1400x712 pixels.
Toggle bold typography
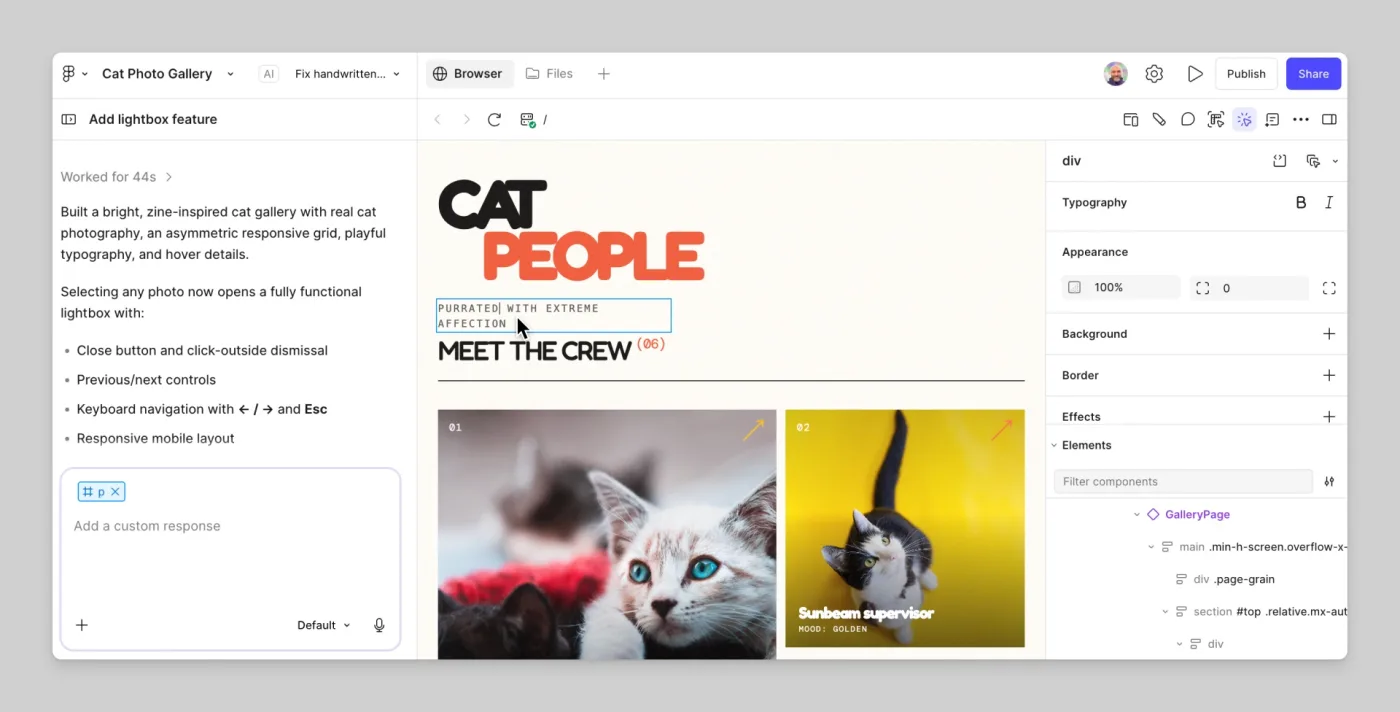point(1301,203)
